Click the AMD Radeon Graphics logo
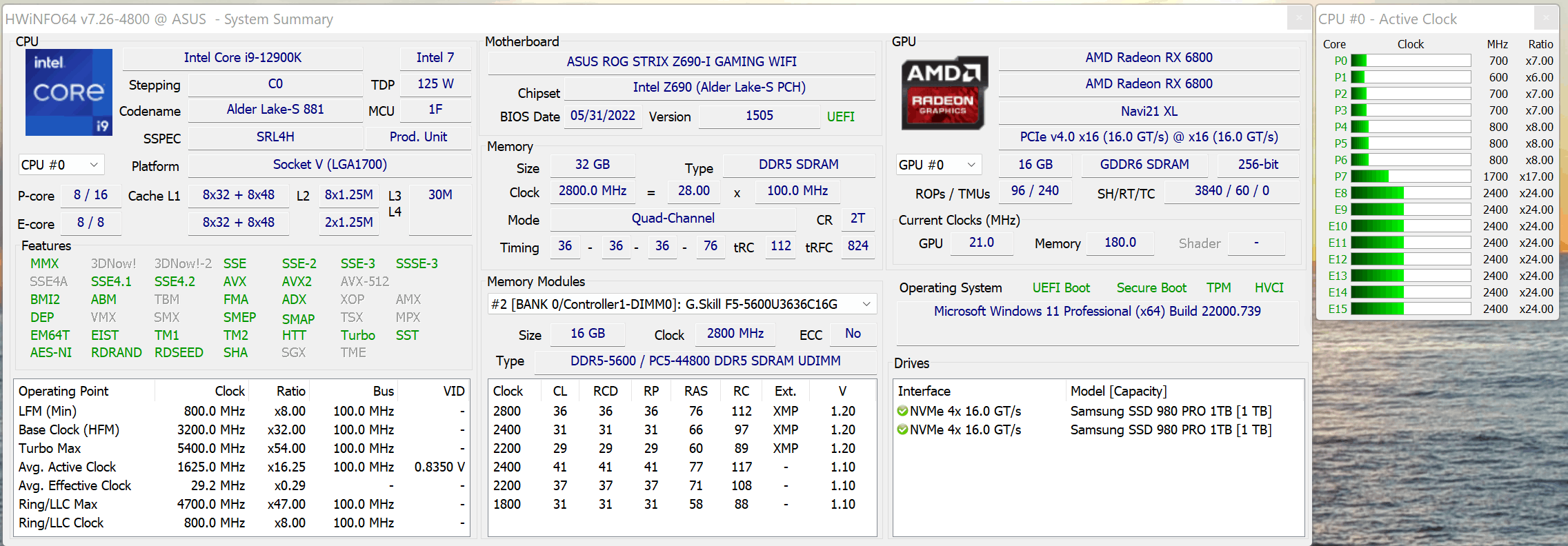This screenshot has width=1568, height=546. pos(944,93)
